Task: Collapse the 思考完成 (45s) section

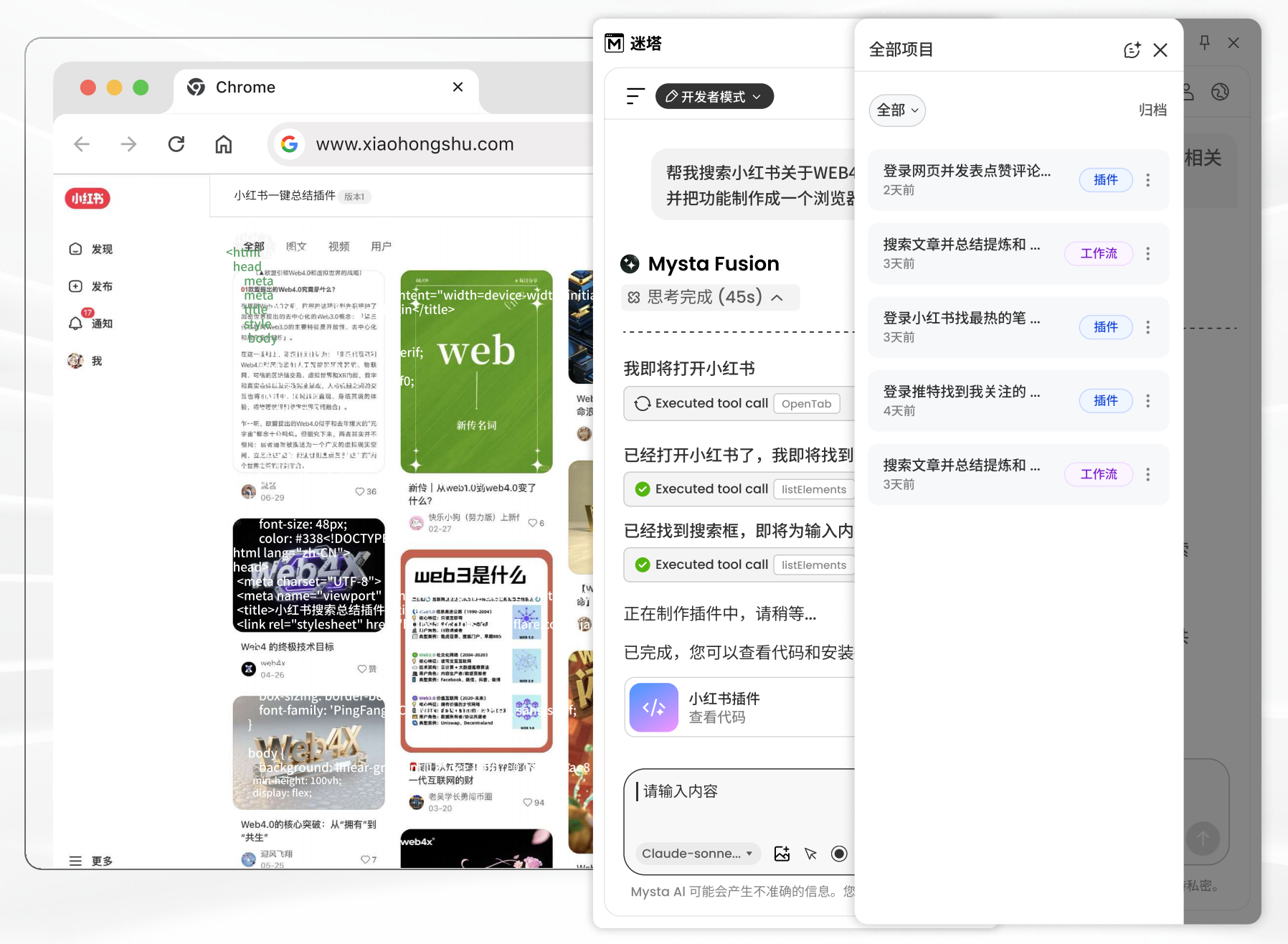Action: tap(777, 298)
